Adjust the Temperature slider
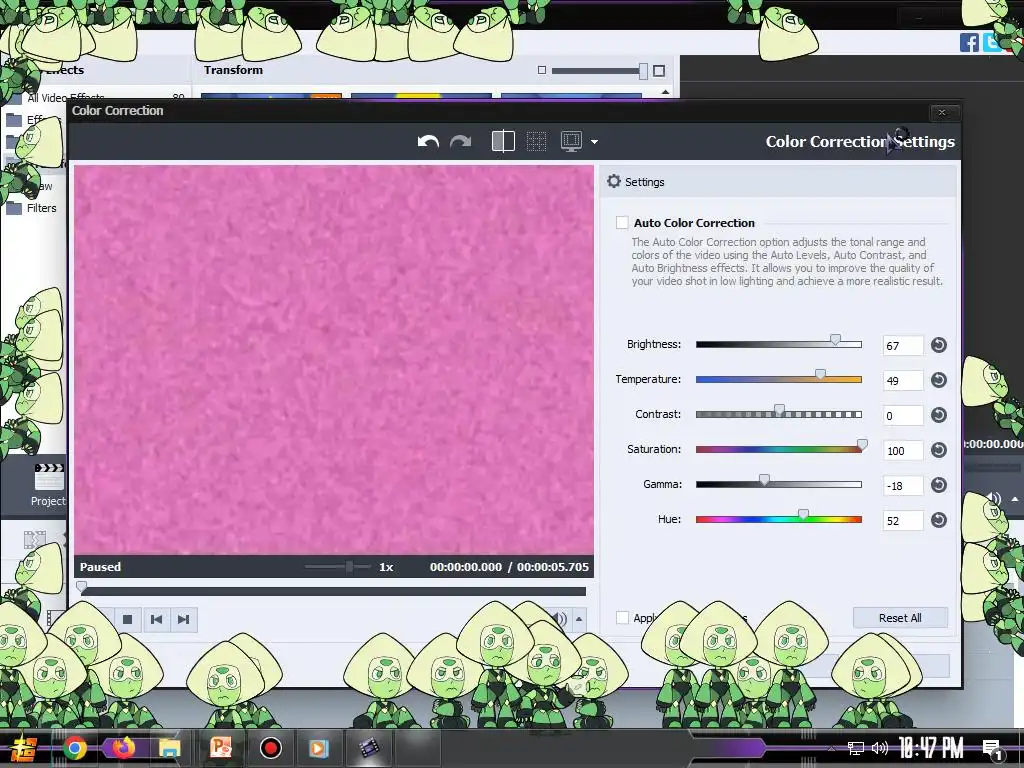The height and width of the screenshot is (768, 1024). [778, 379]
